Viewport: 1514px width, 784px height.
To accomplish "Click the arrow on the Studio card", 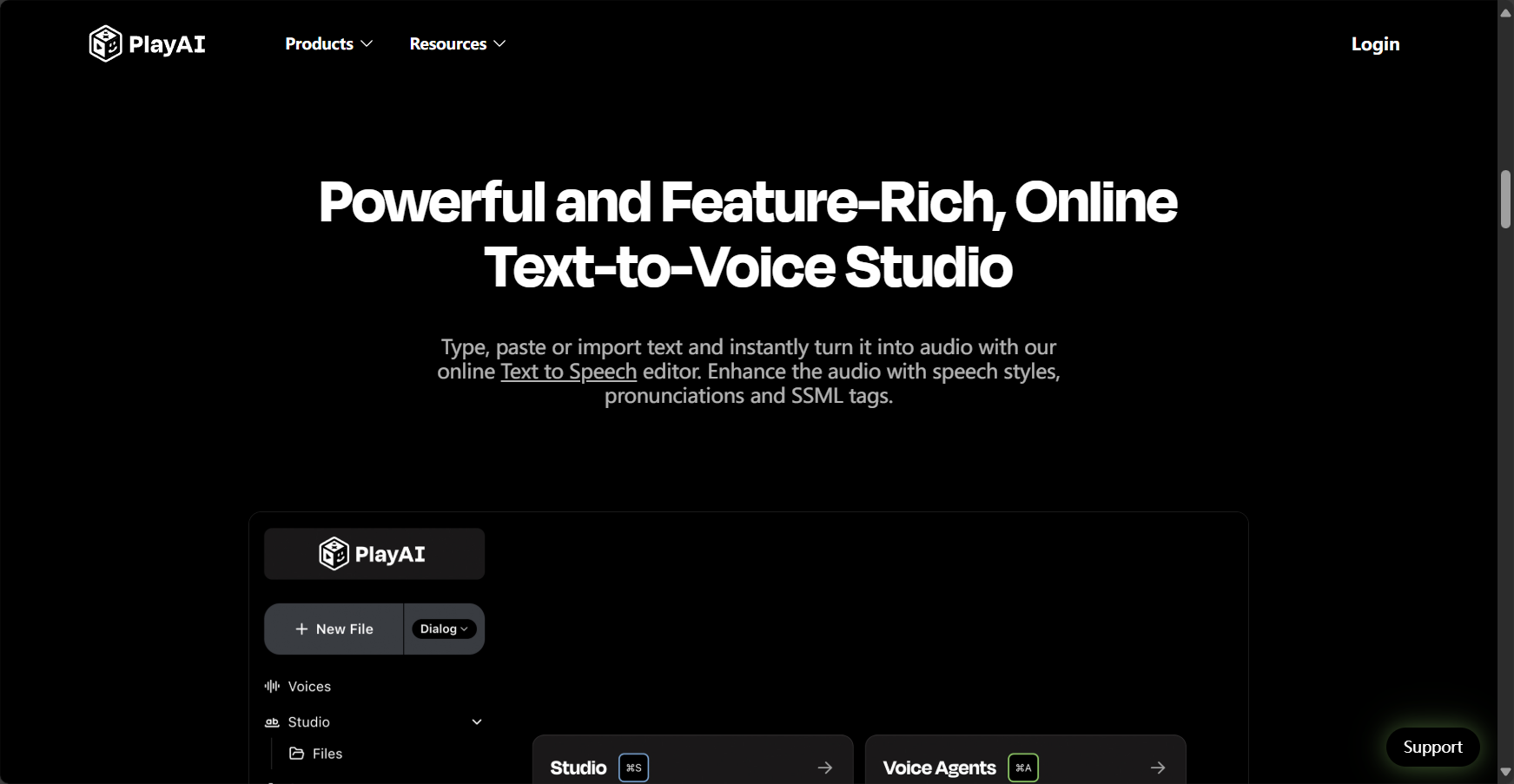I will tap(825, 768).
